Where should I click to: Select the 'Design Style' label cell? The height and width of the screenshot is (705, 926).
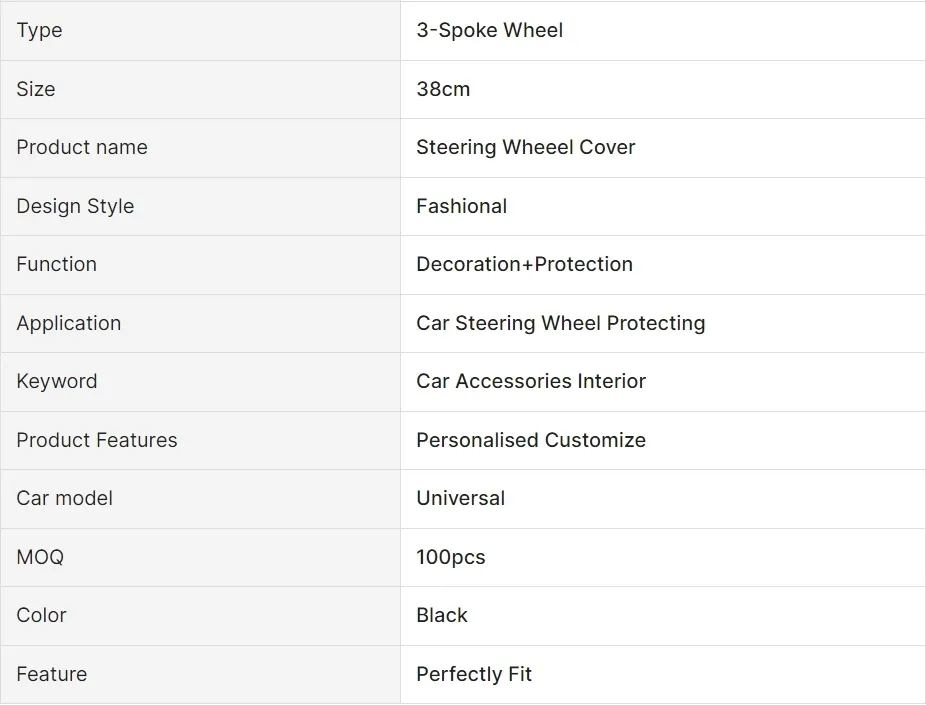coord(75,206)
